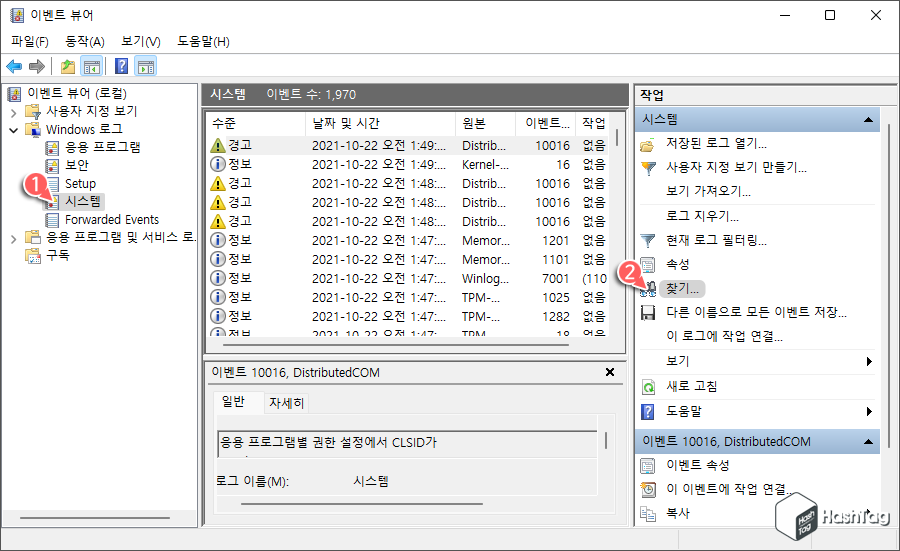Click the 응용 프로그램 log icon in the tree

click(x=52, y=148)
